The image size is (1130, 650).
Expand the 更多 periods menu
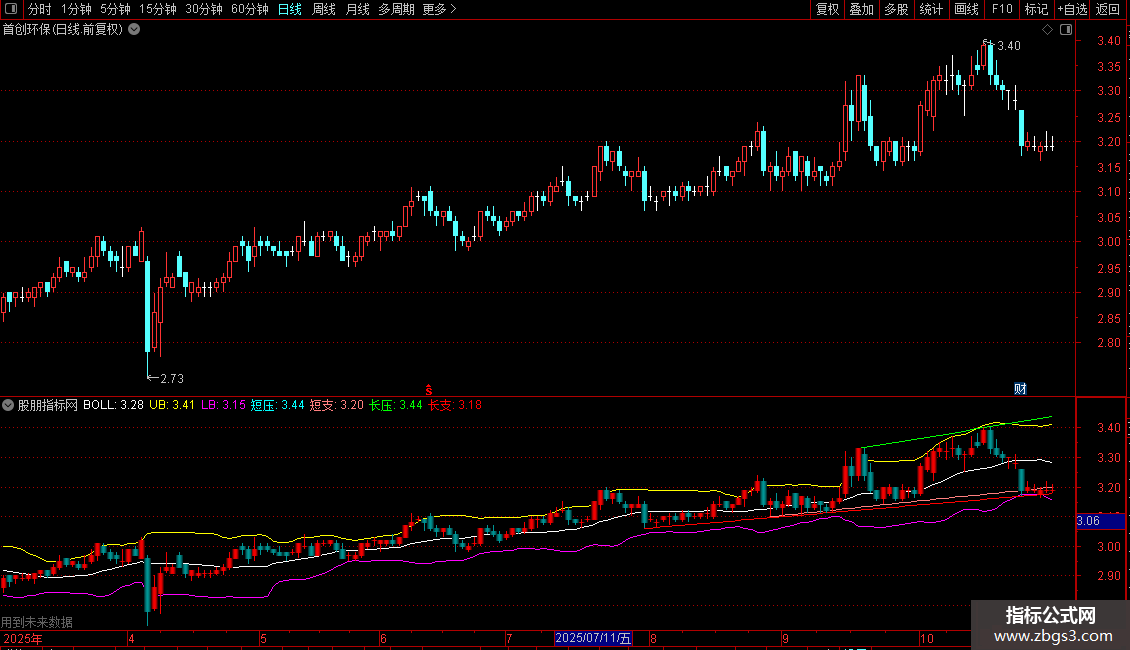tap(439, 9)
